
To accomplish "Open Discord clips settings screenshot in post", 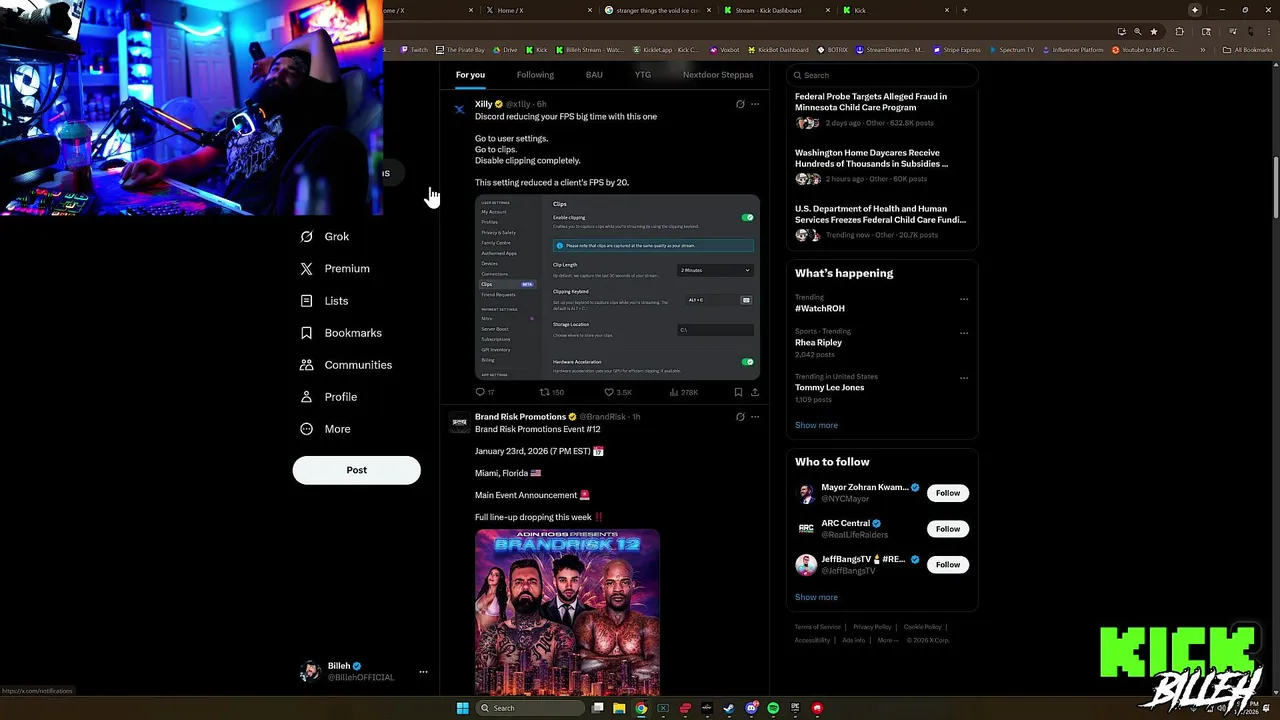I will point(617,287).
